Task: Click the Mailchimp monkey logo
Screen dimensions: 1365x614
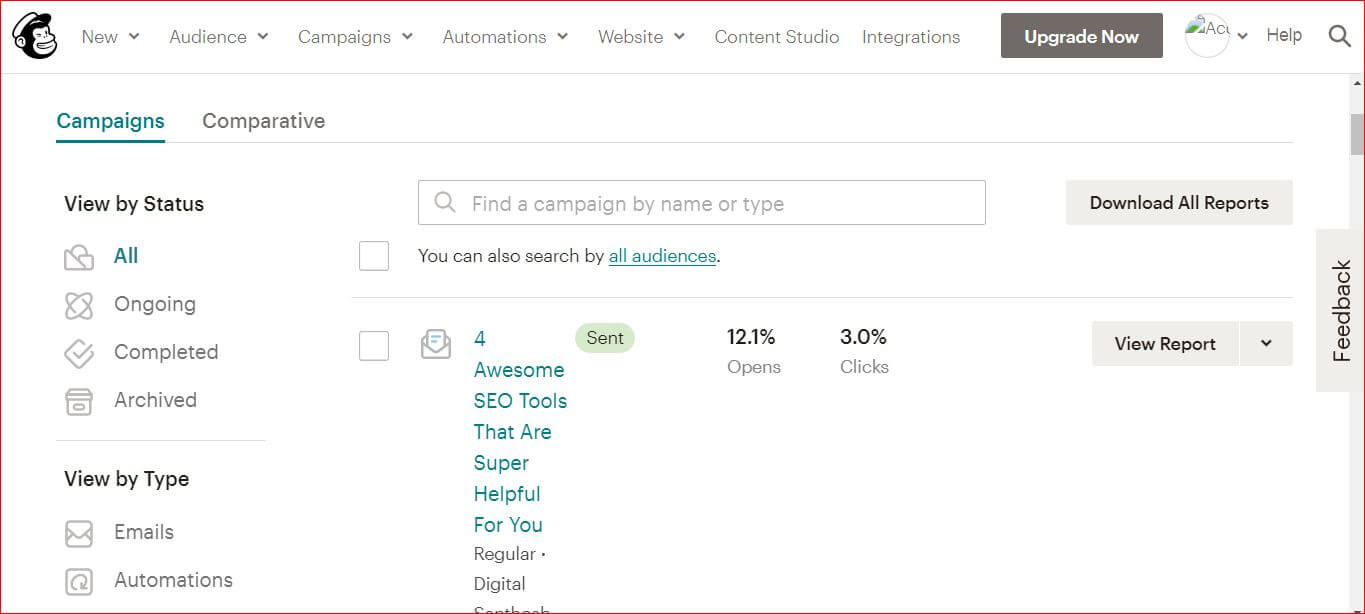Action: pyautogui.click(x=35, y=36)
